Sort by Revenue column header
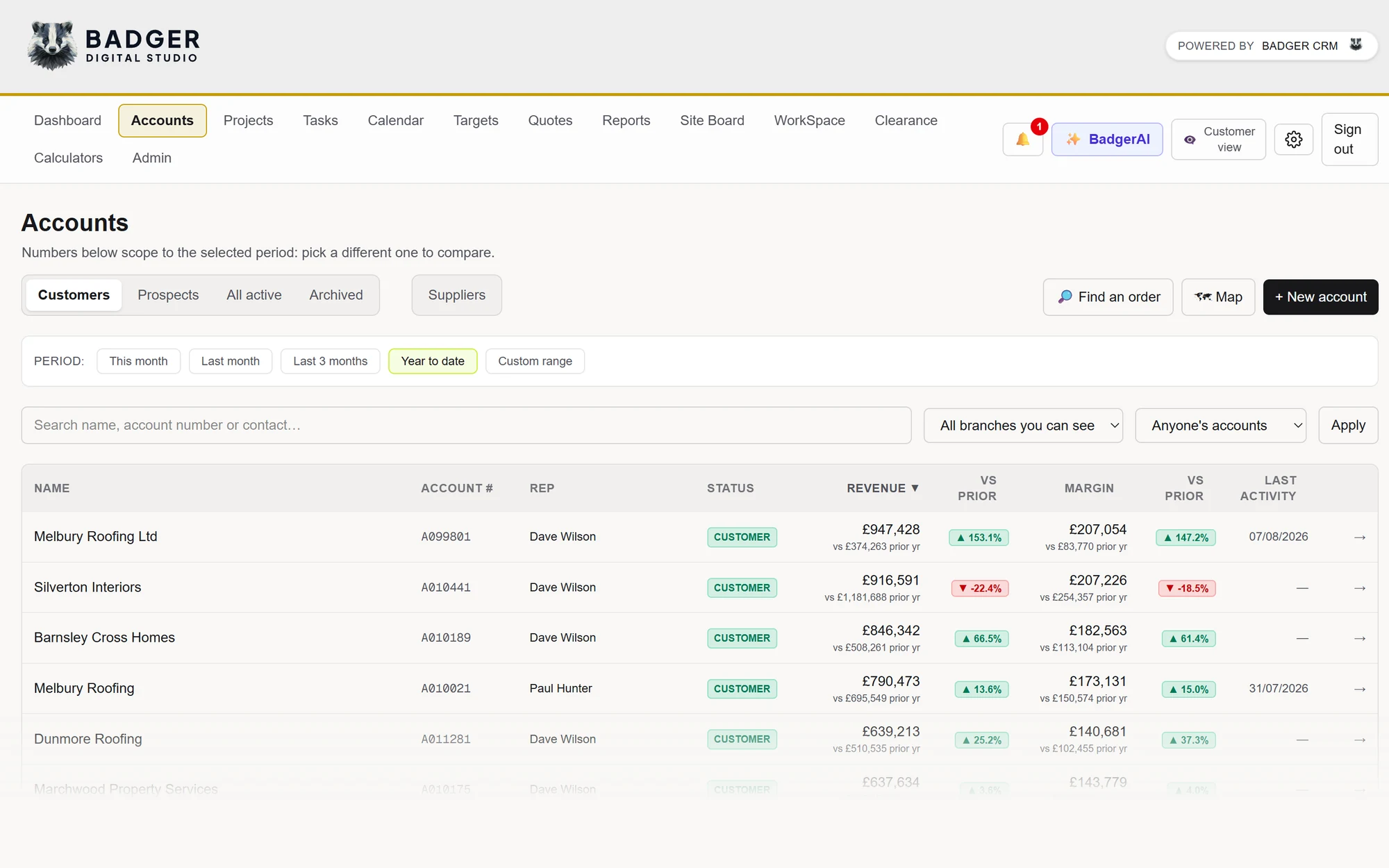Screen dimensions: 1389x868 pyautogui.click(x=883, y=488)
